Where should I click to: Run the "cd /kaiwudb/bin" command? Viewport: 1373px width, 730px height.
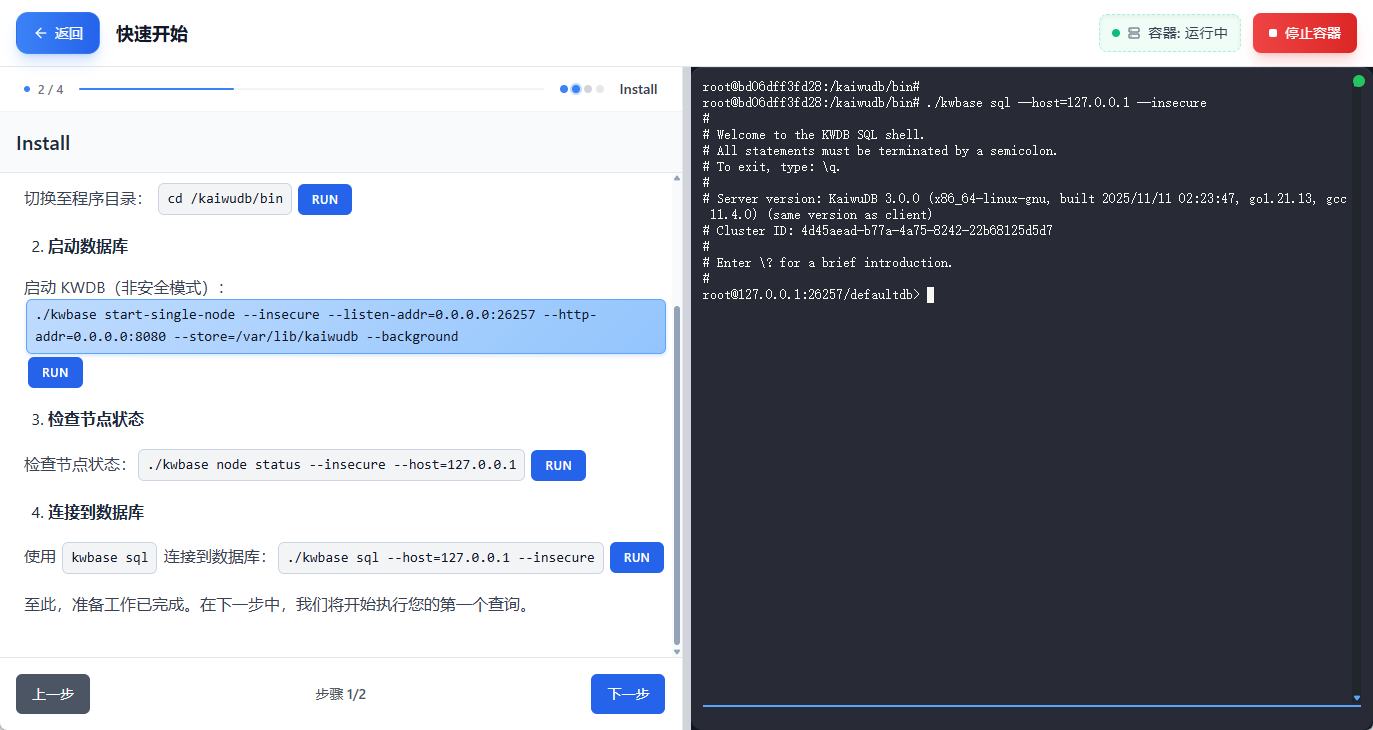pyautogui.click(x=325, y=199)
